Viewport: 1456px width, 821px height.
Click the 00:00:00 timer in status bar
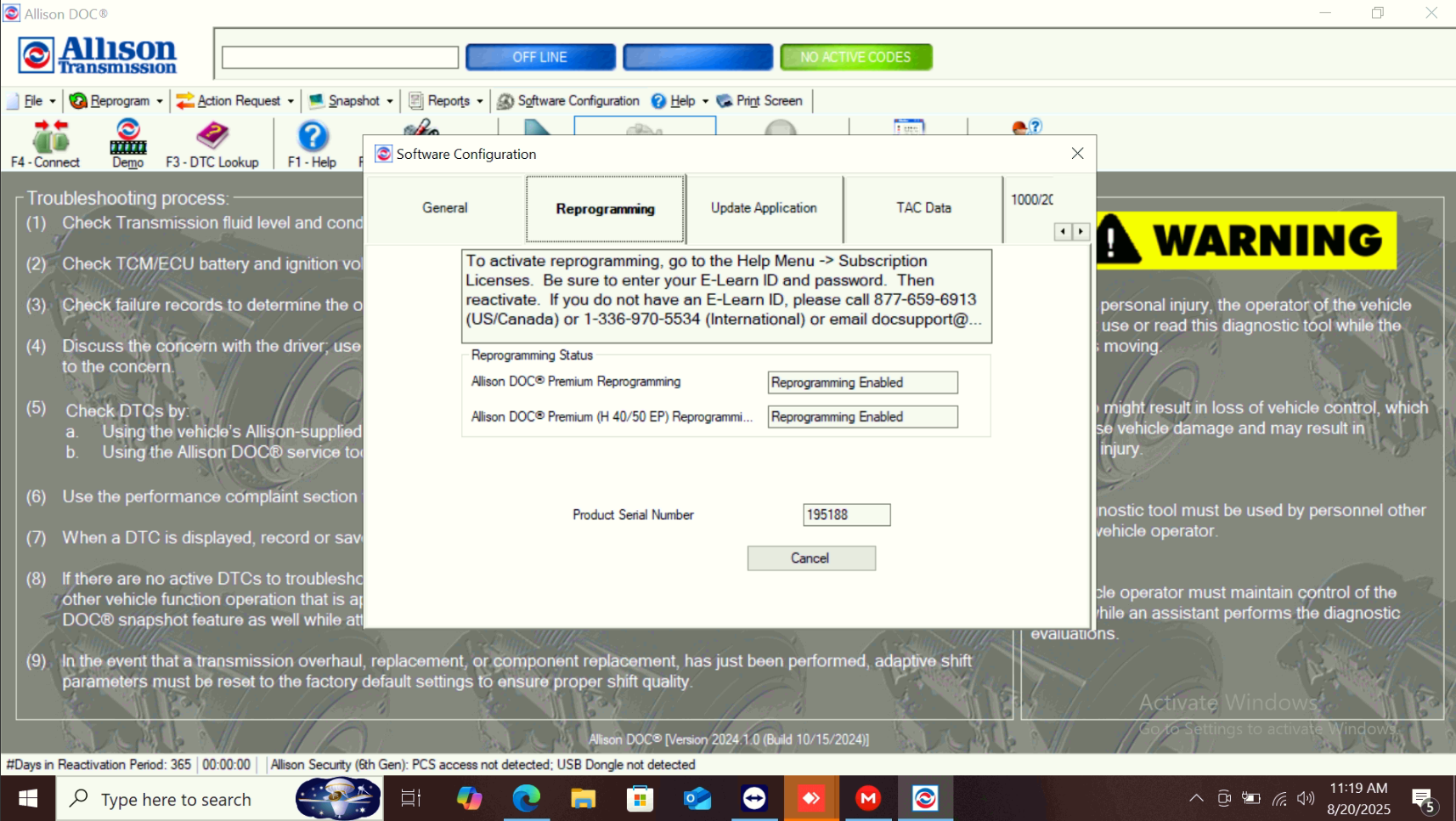pos(227,765)
